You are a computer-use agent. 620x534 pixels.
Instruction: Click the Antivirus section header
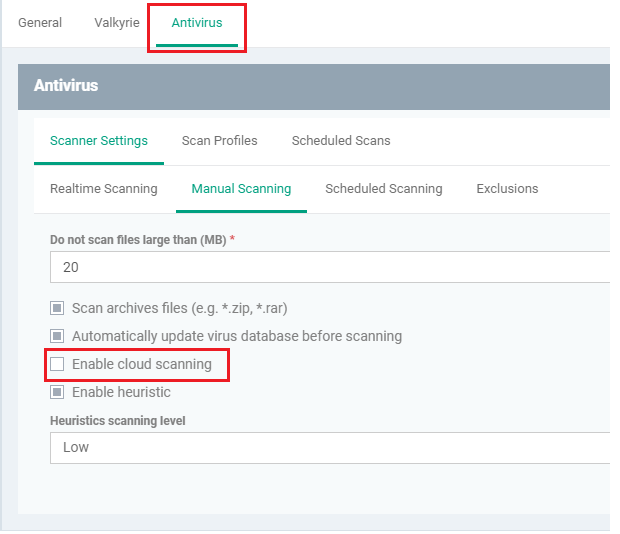[314, 87]
